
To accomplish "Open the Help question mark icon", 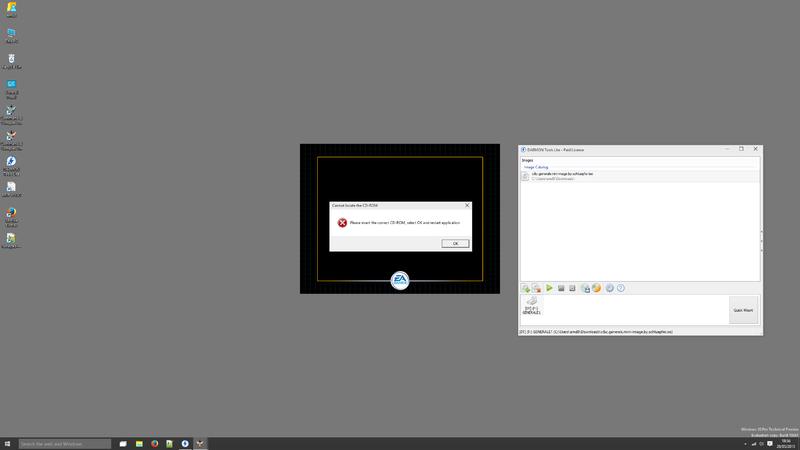I will click(621, 288).
